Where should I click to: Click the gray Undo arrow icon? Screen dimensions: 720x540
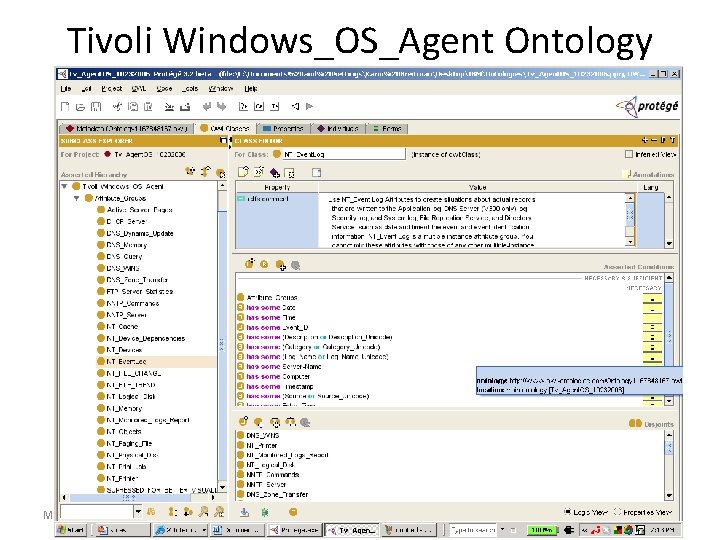[x=207, y=107]
